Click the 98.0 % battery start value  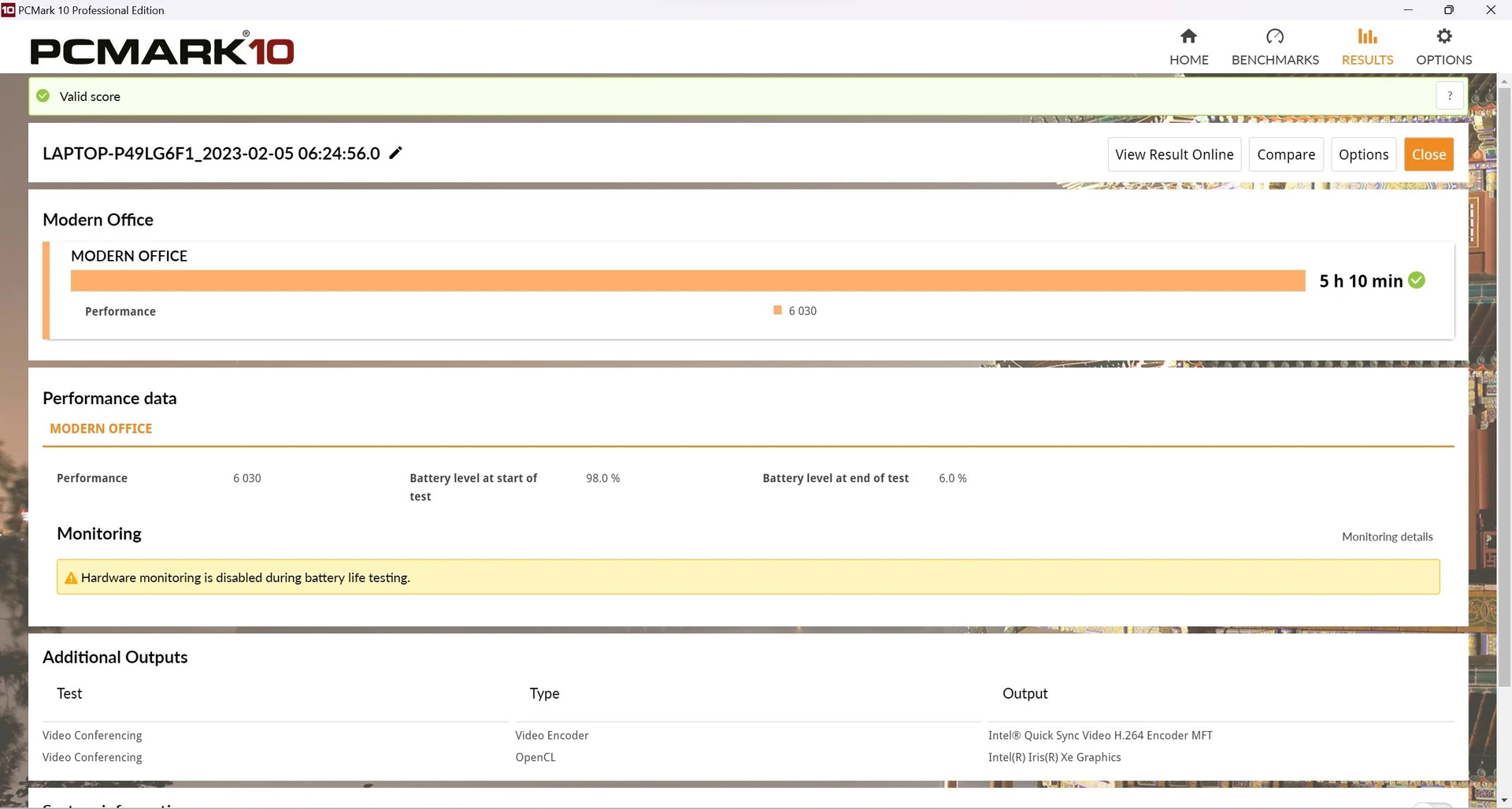pos(602,478)
